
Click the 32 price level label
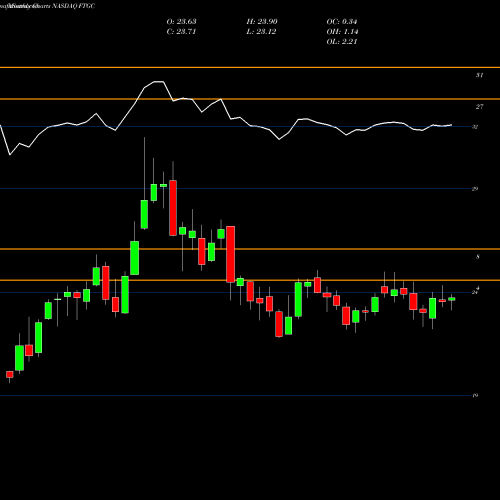[x=475, y=127]
